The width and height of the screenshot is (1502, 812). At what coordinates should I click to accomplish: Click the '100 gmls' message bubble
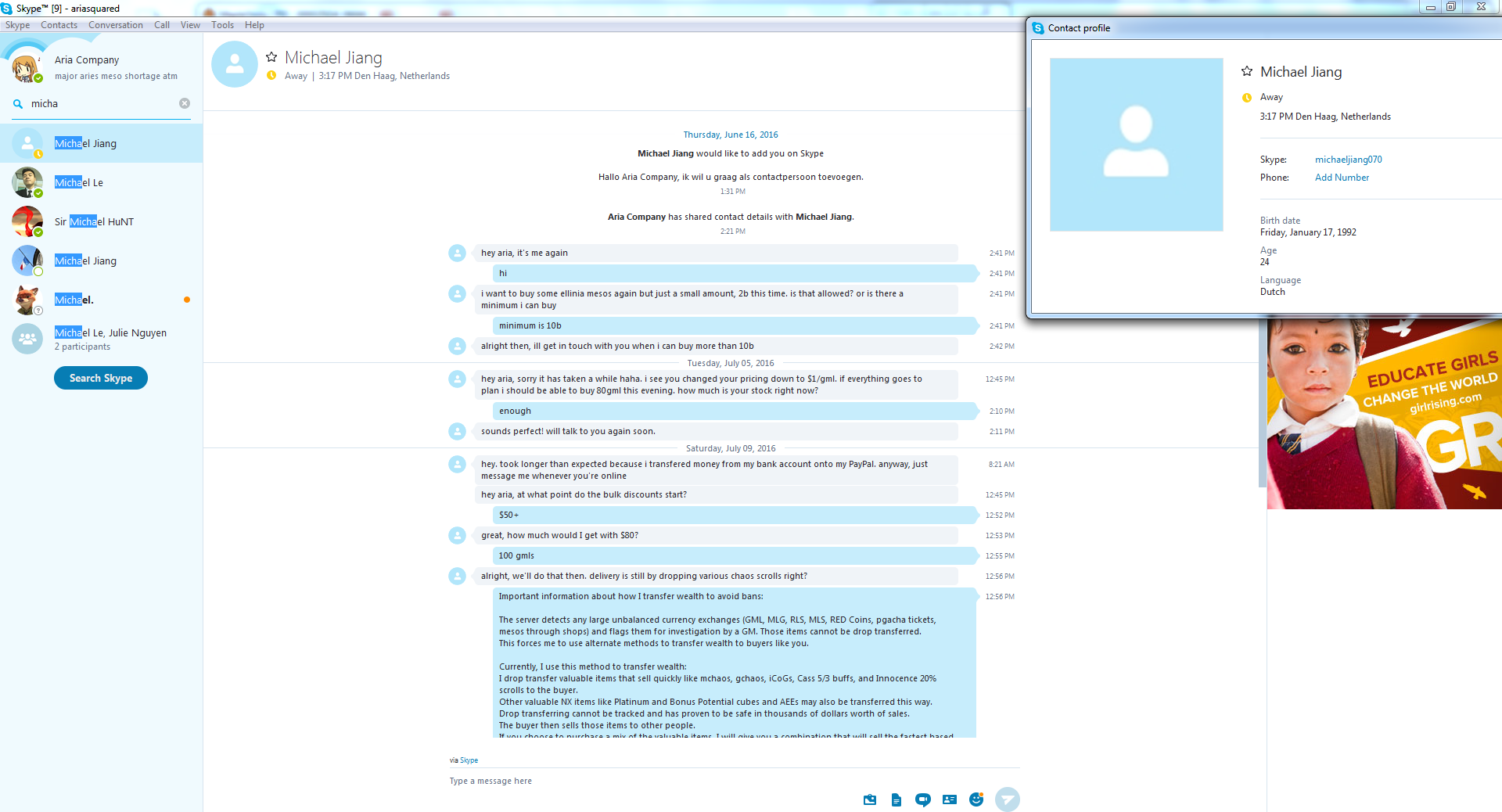pyautogui.click(x=735, y=555)
